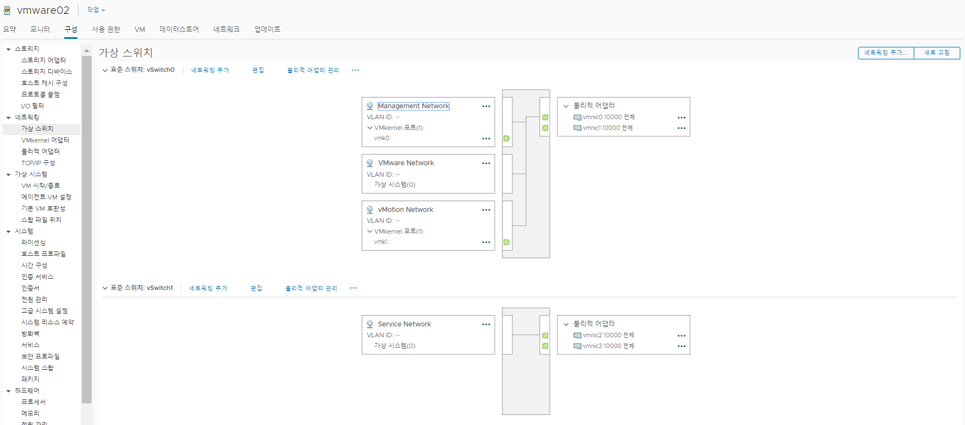The height and width of the screenshot is (425, 965).
Task: Open Management Network ellipsis menu
Action: 486,106
